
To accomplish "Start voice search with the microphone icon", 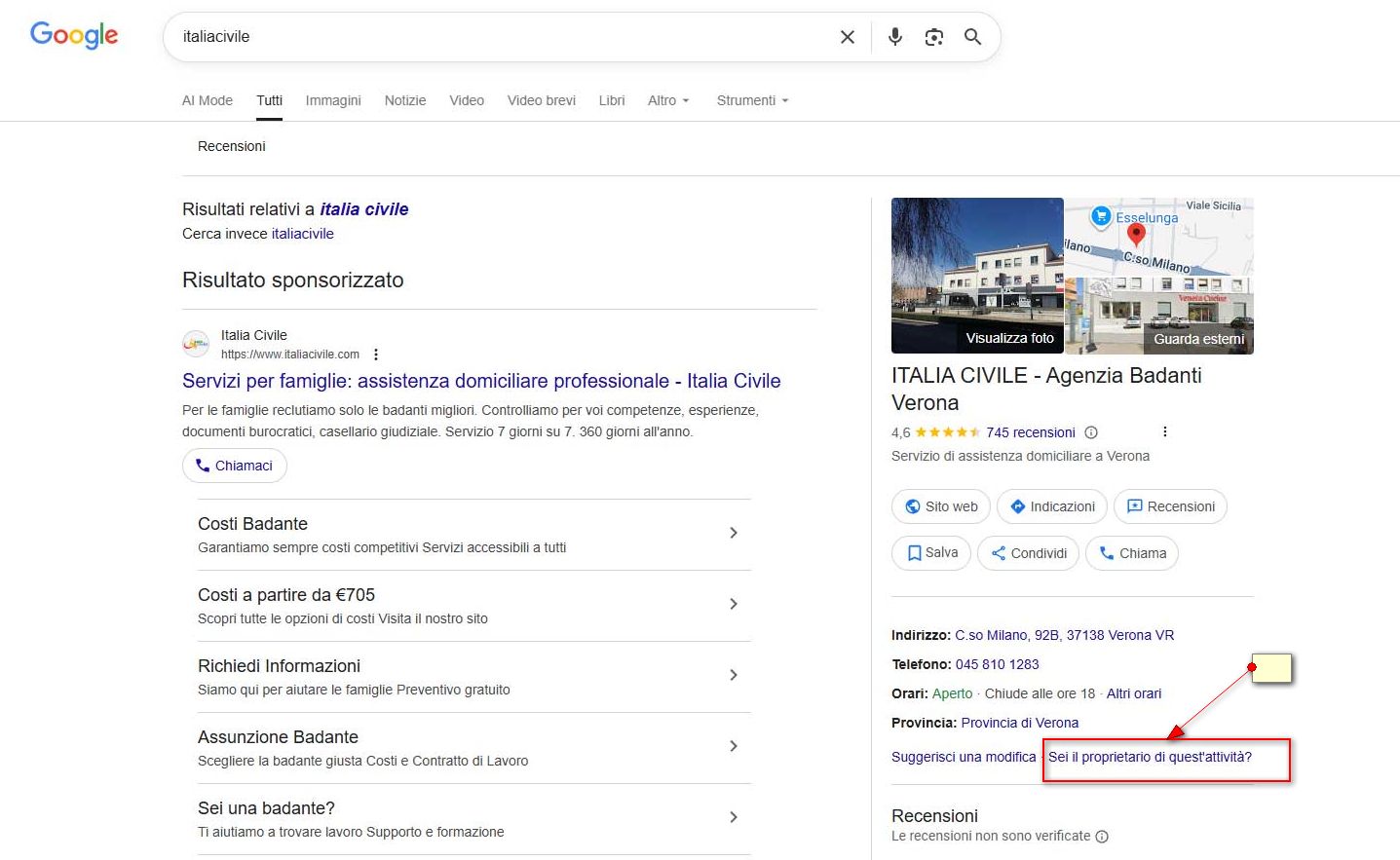I will pyautogui.click(x=894, y=37).
